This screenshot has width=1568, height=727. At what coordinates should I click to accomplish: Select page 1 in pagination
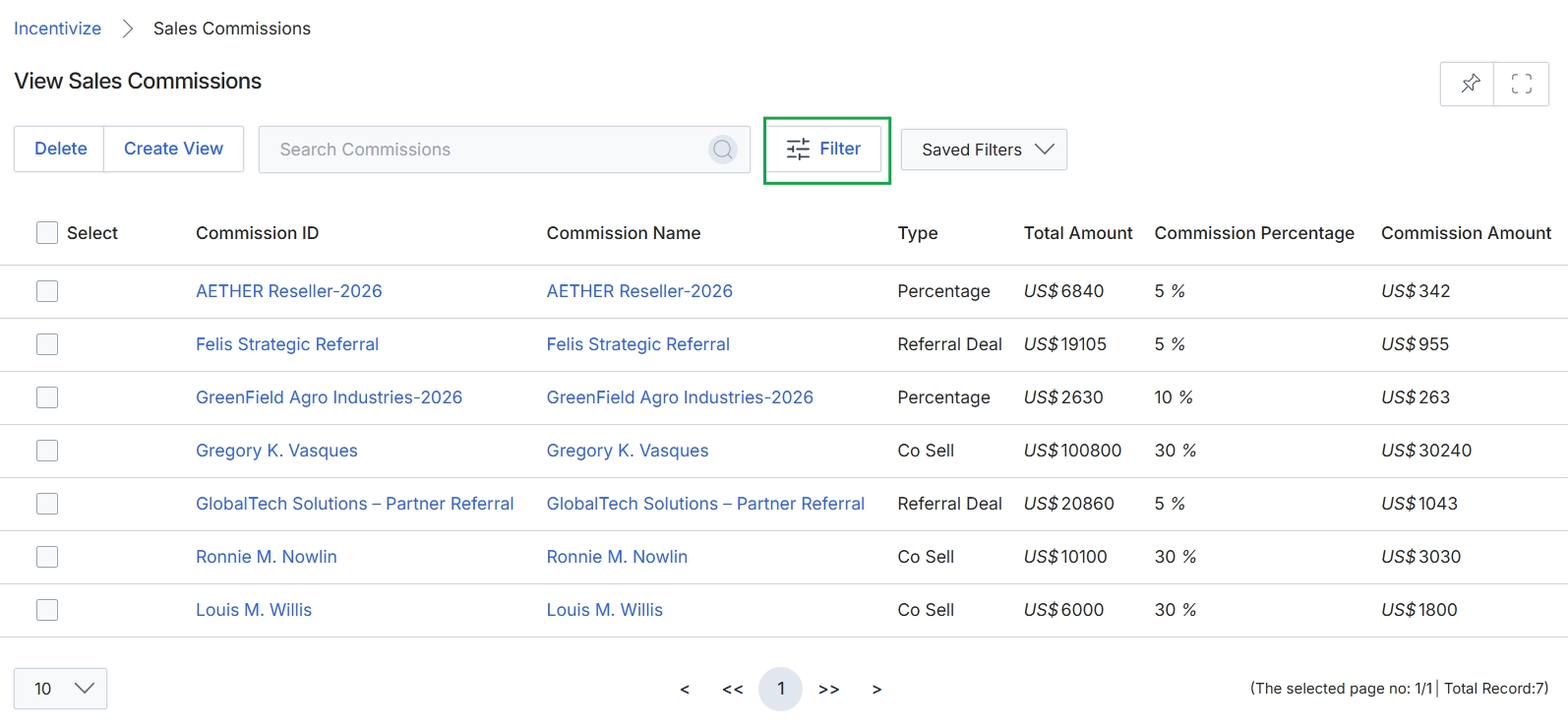click(781, 689)
